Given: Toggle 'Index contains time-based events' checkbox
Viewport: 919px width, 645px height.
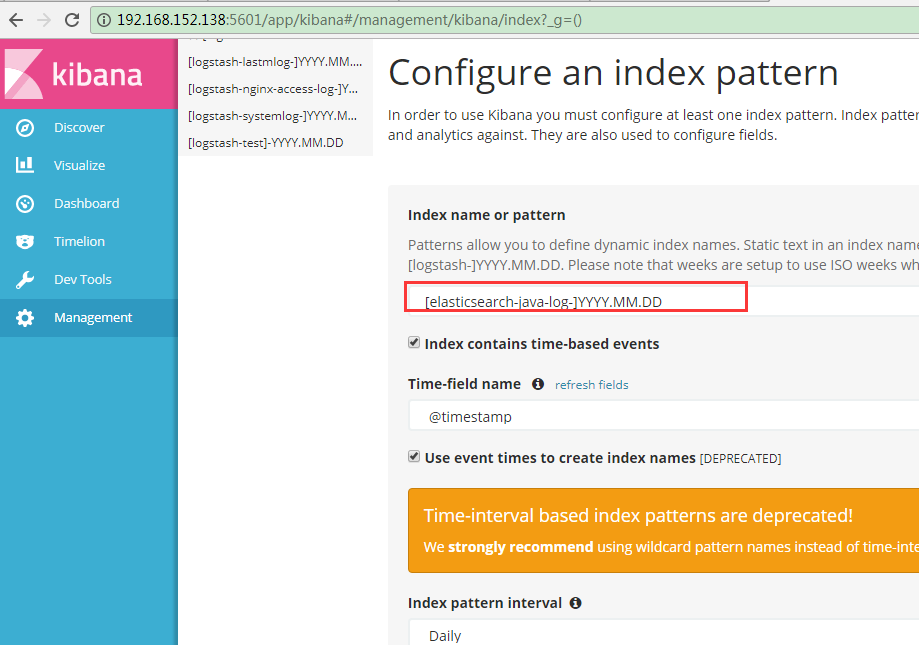Looking at the screenshot, I should [x=414, y=343].
